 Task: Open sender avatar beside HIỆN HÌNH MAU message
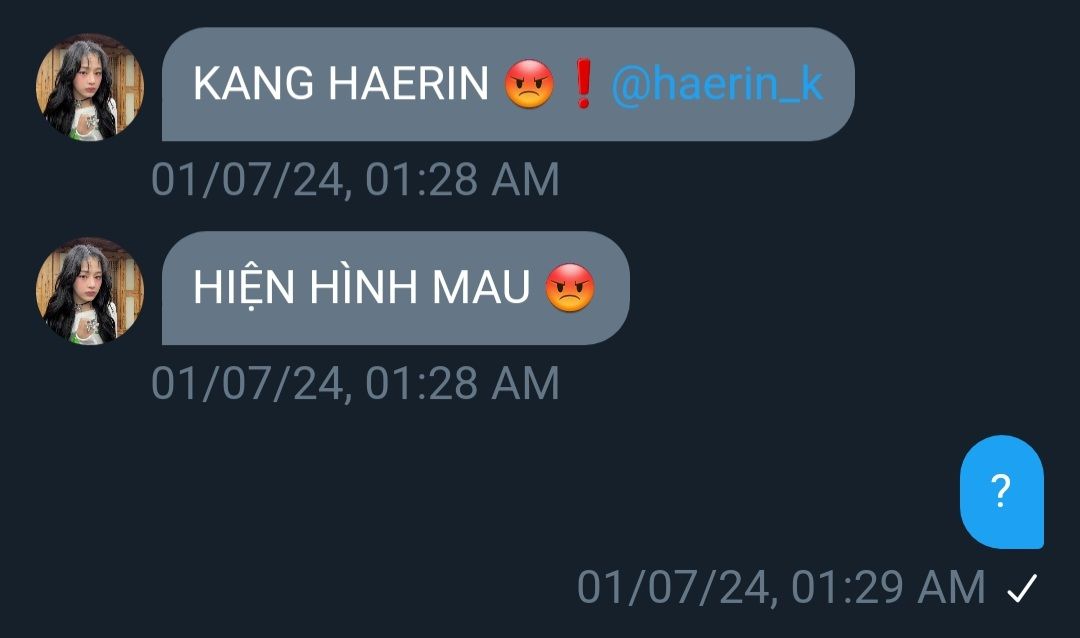point(90,291)
